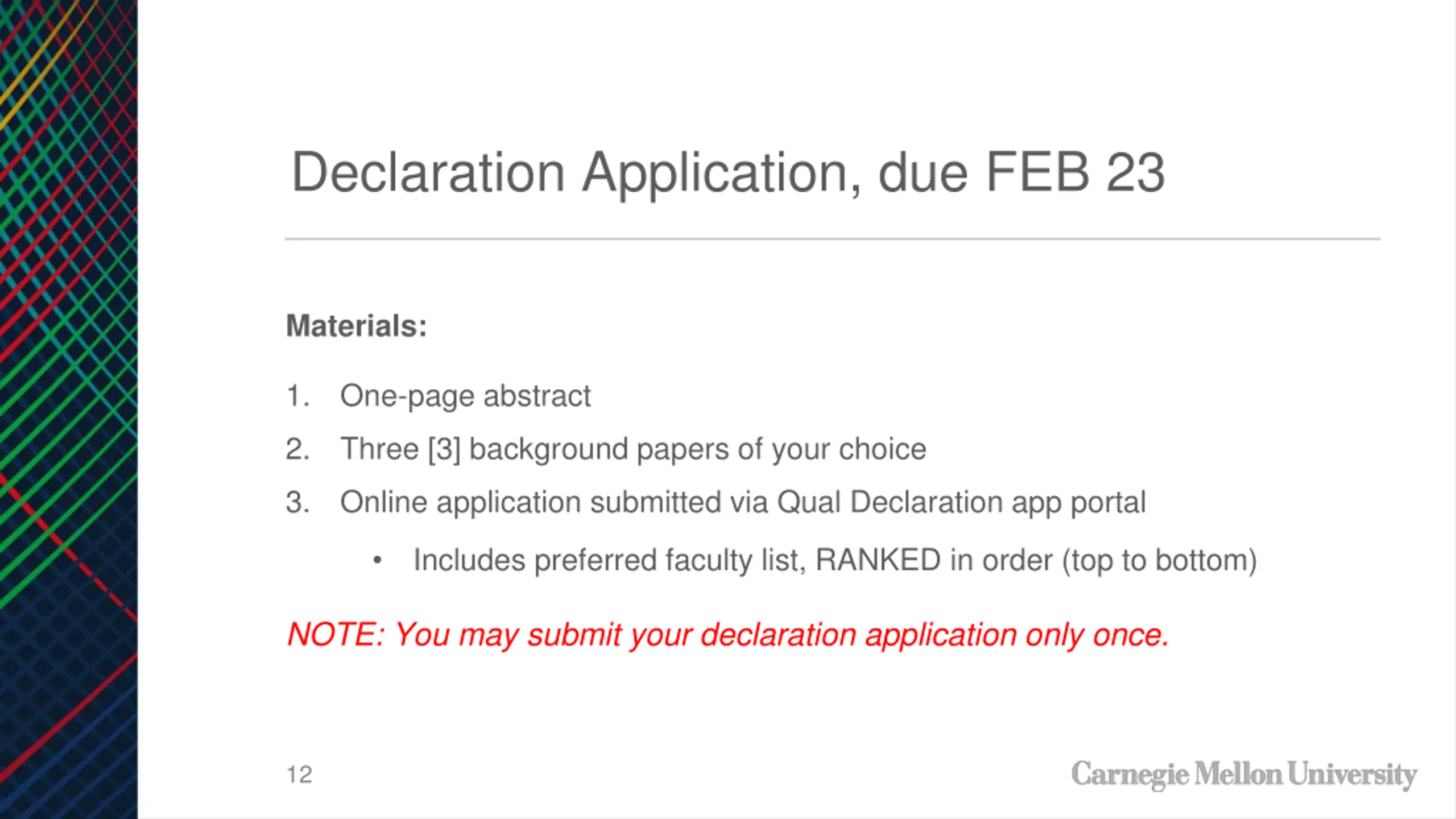Click the sub-bullet about preferred faculty list

click(x=835, y=561)
